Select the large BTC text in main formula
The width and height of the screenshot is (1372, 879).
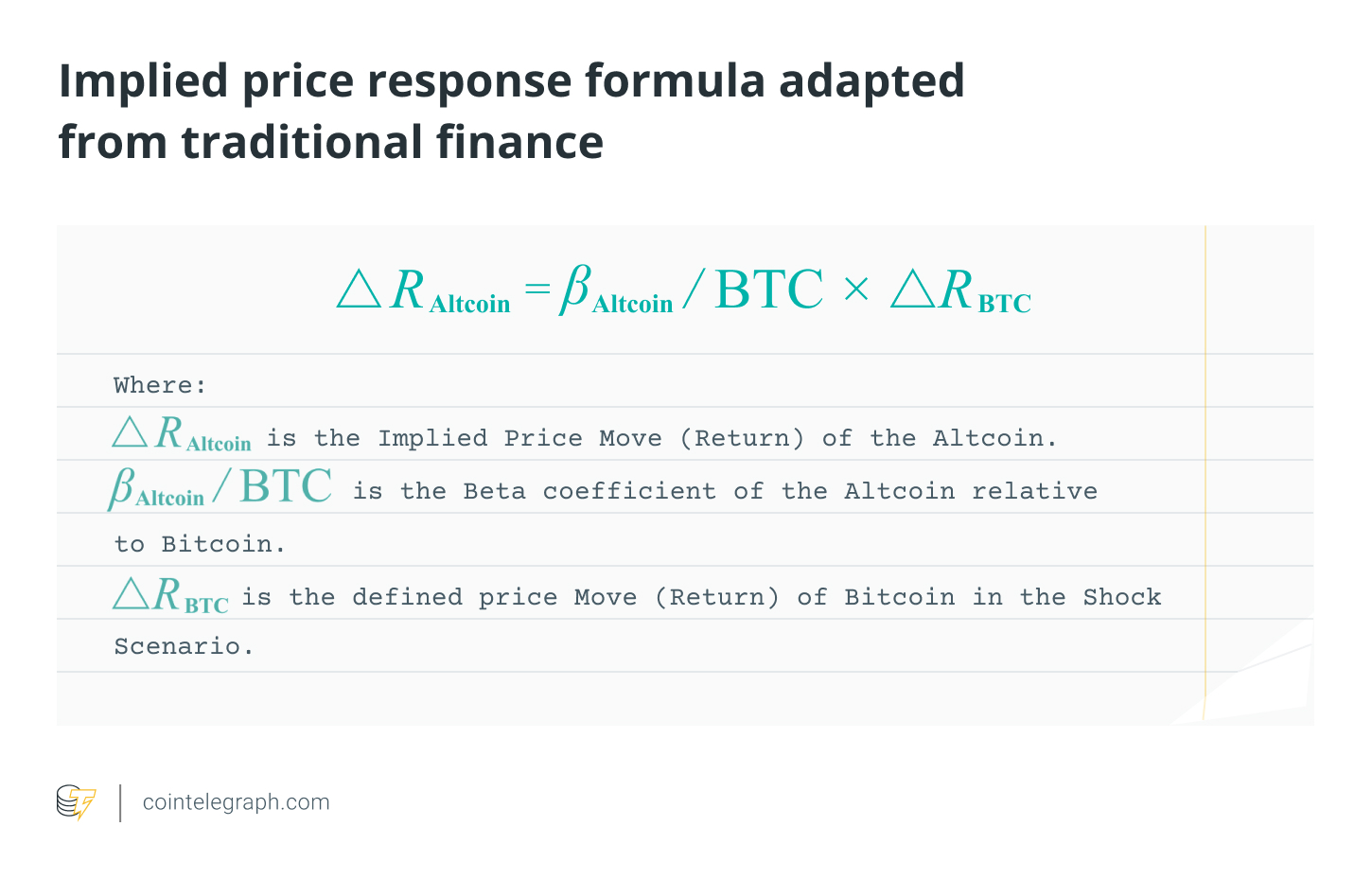tap(768, 290)
